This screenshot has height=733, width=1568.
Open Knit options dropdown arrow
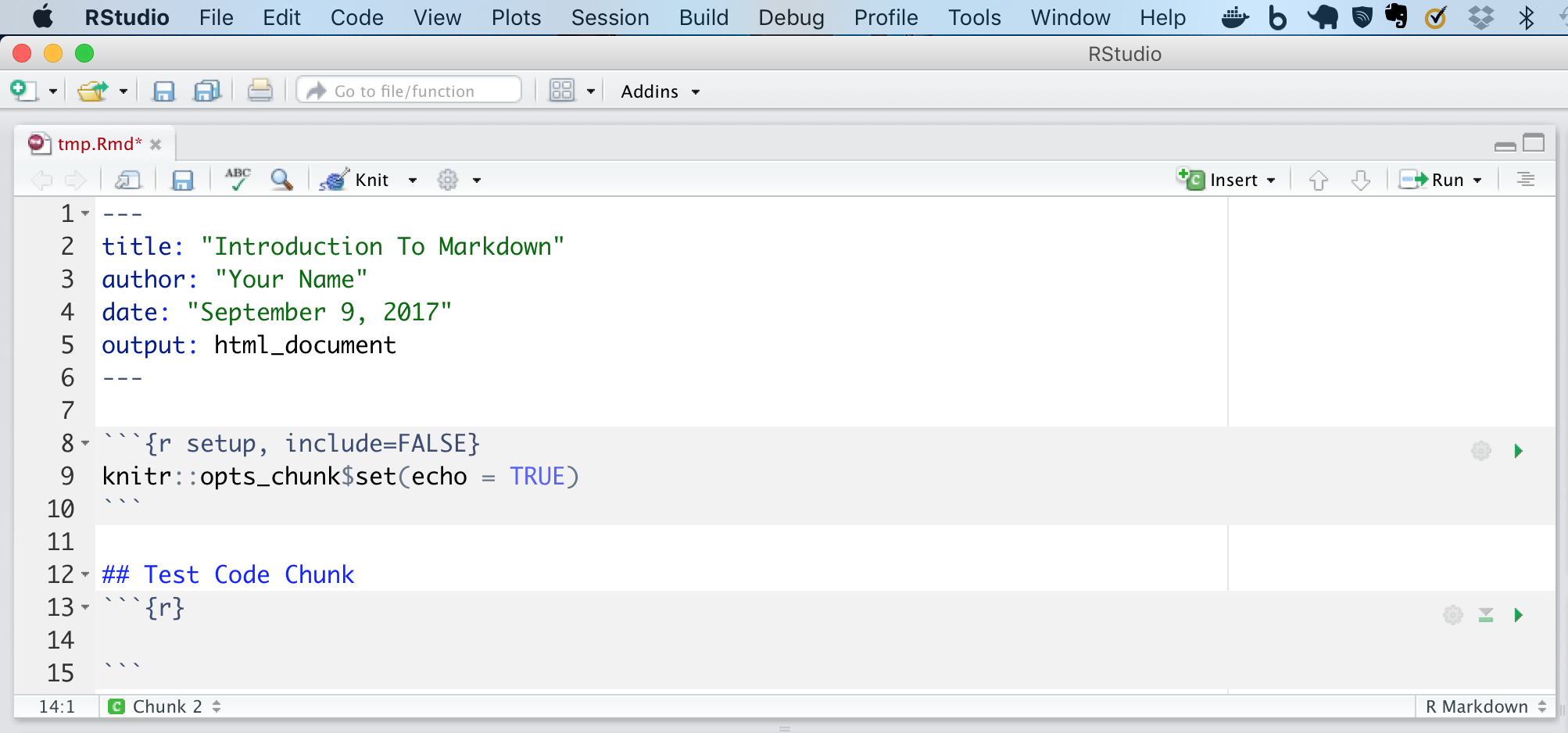[x=413, y=181]
